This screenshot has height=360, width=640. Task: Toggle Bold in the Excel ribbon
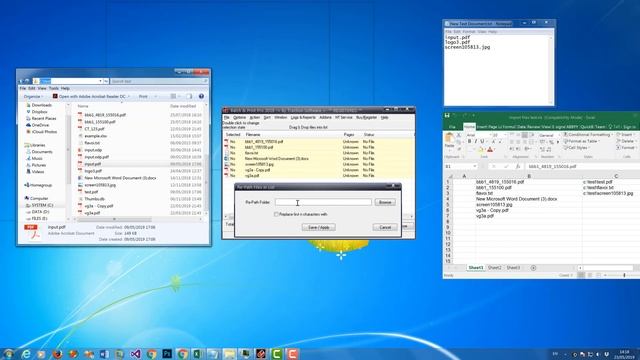pos(469,141)
